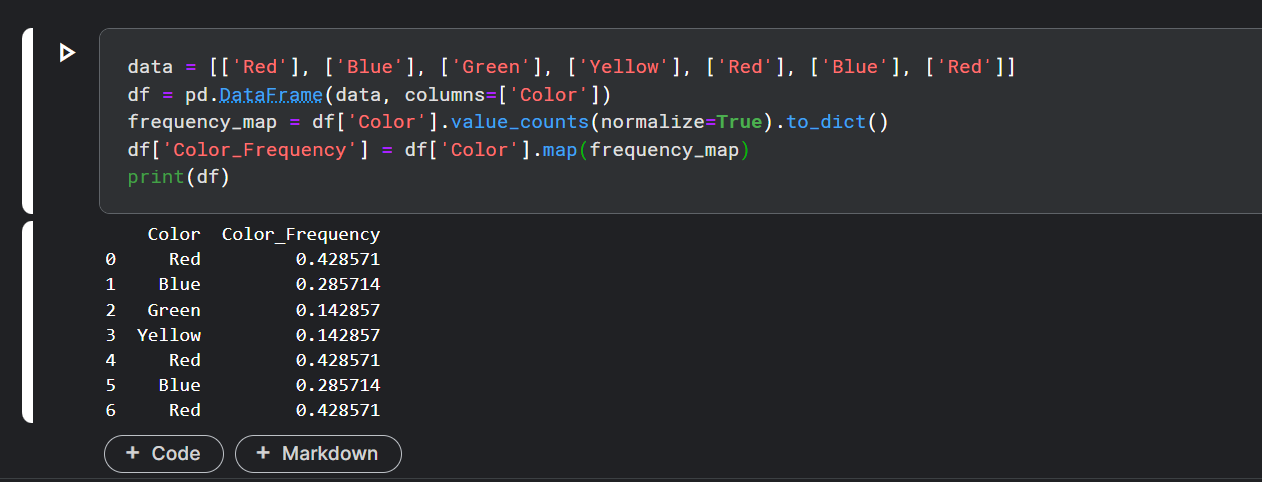Image resolution: width=1262 pixels, height=482 pixels.
Task: Collapse the code cell using its left bar
Action: (x=27, y=121)
